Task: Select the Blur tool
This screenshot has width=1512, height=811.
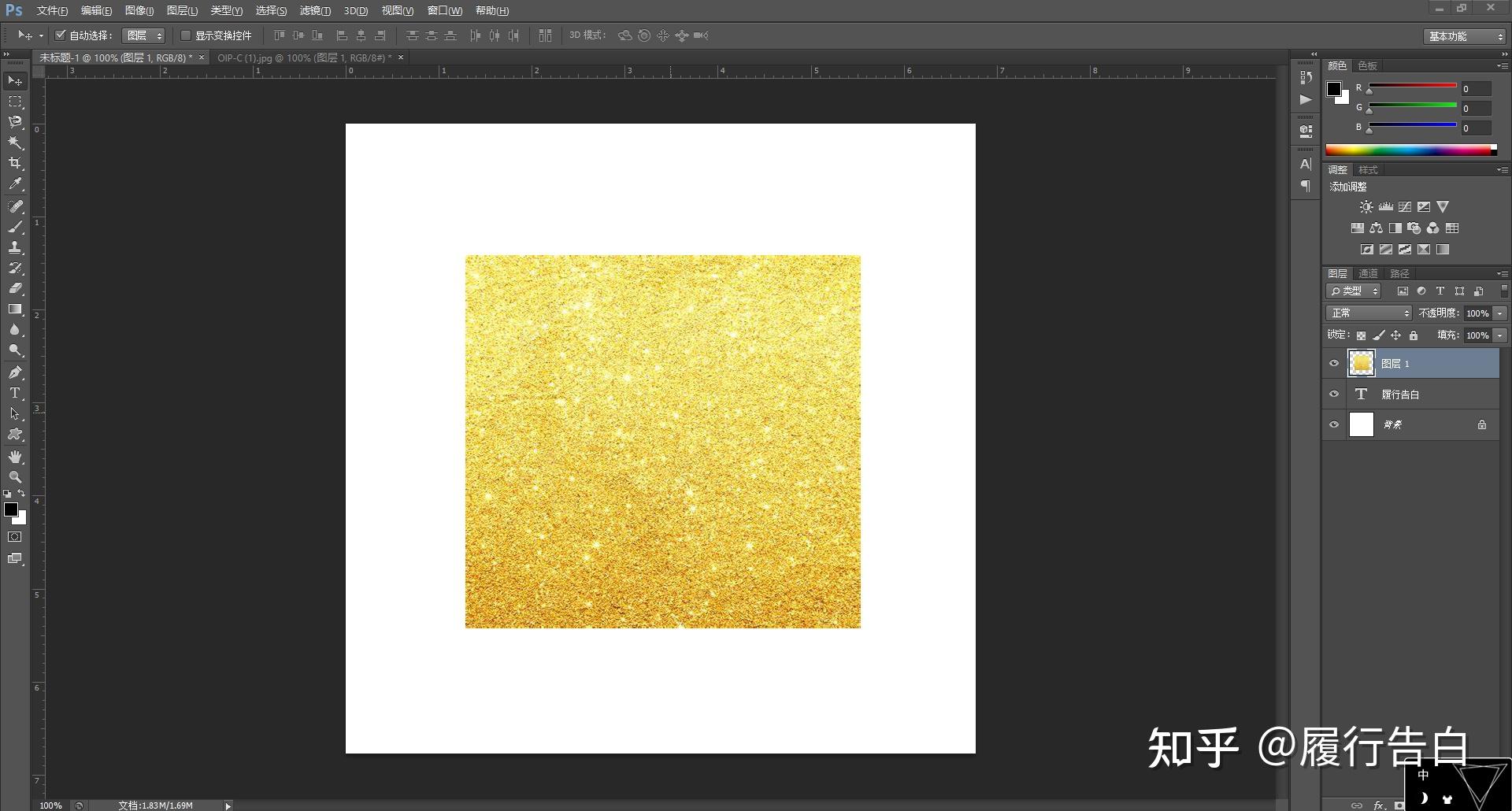Action: point(15,330)
